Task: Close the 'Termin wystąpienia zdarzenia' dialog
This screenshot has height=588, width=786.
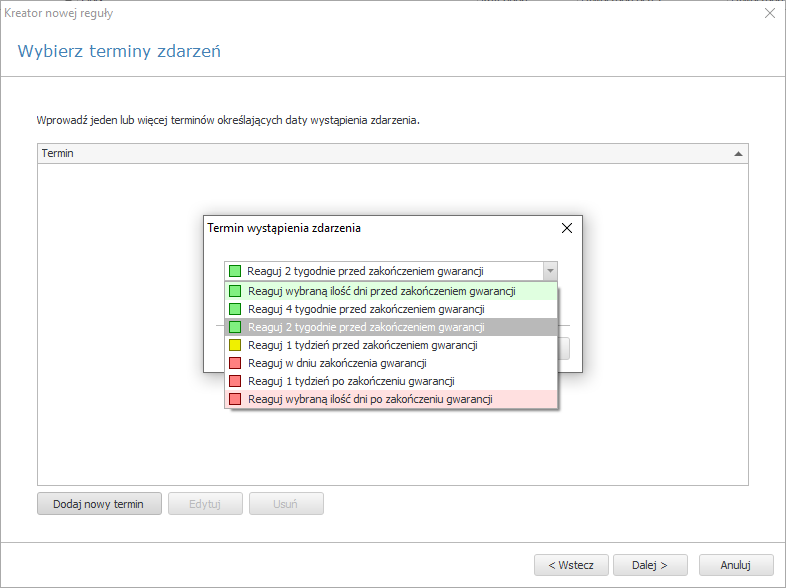Action: [567, 228]
